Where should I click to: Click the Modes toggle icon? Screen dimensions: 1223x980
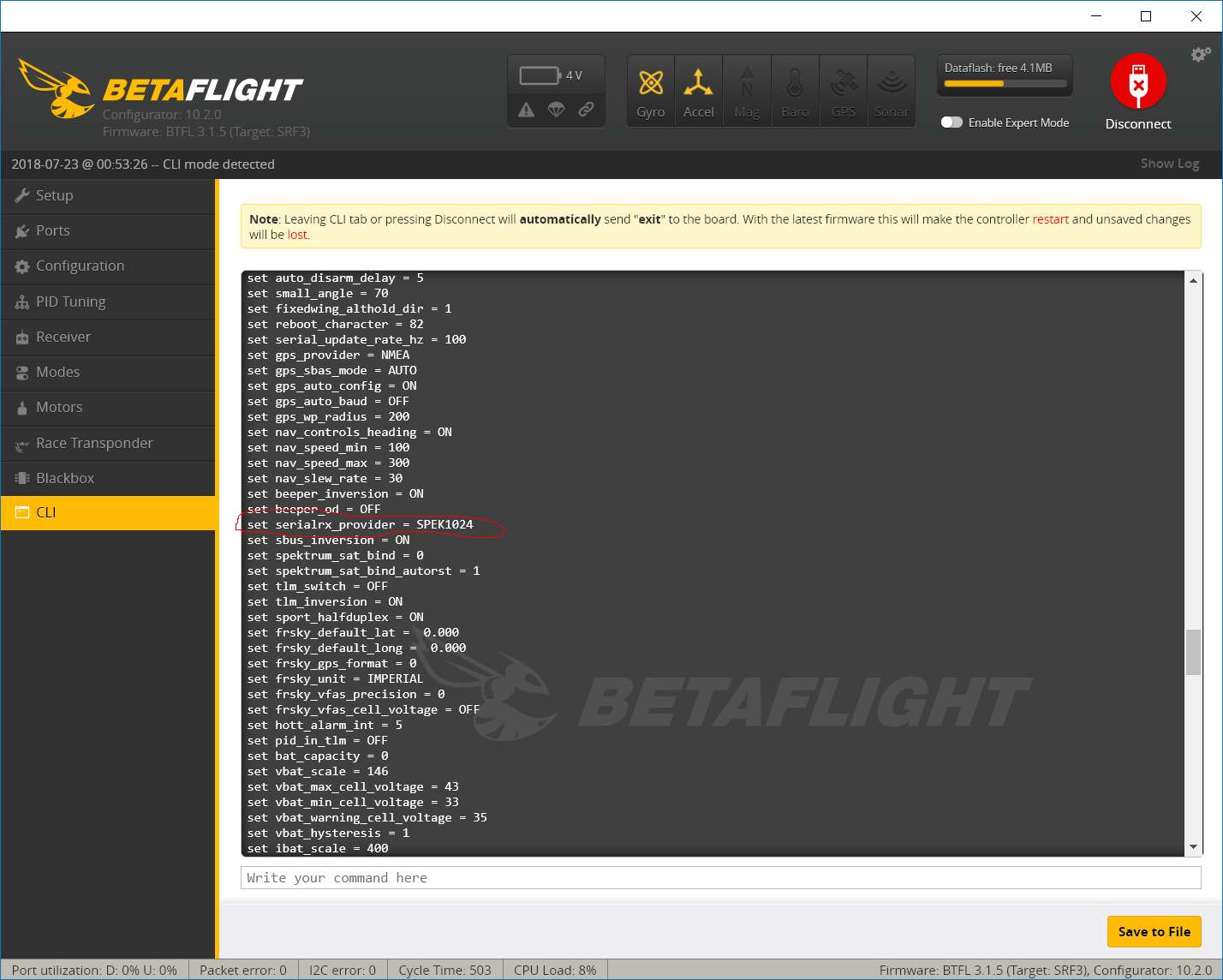click(22, 373)
